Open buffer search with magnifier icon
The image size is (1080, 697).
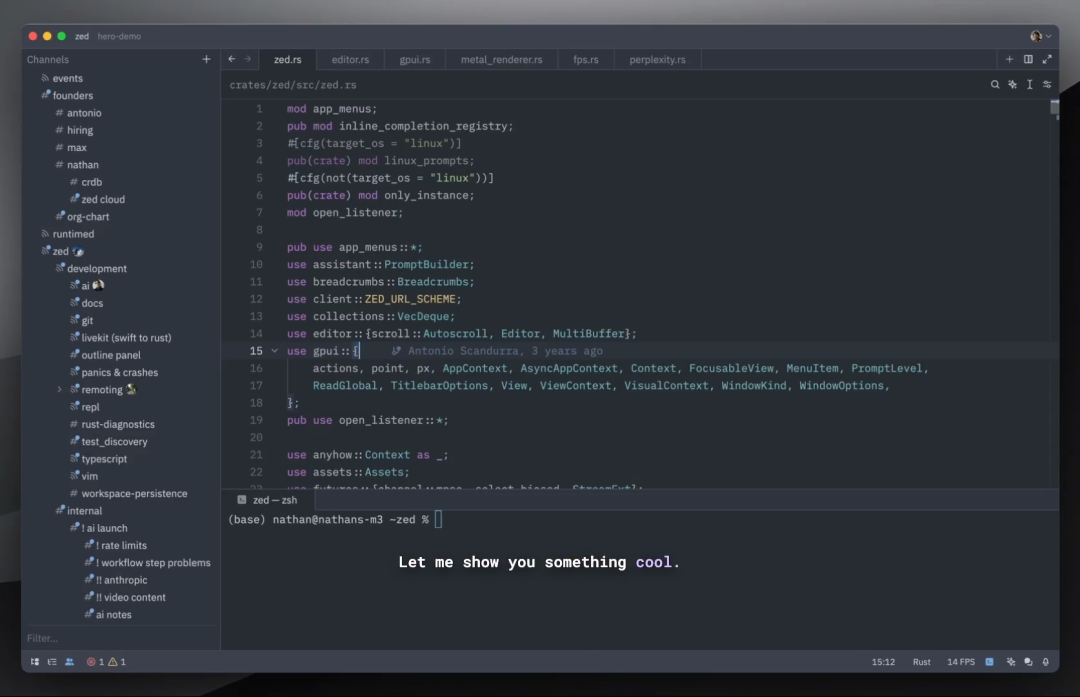pos(995,84)
